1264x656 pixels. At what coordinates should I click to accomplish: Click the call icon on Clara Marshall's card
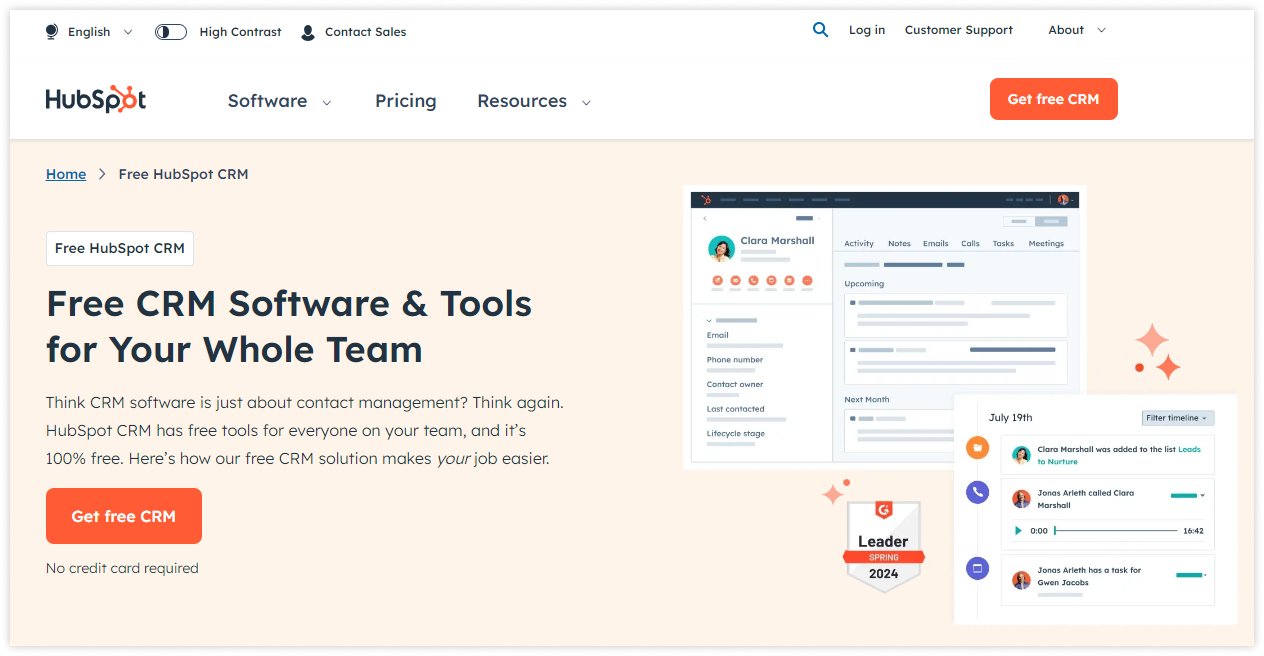point(753,281)
